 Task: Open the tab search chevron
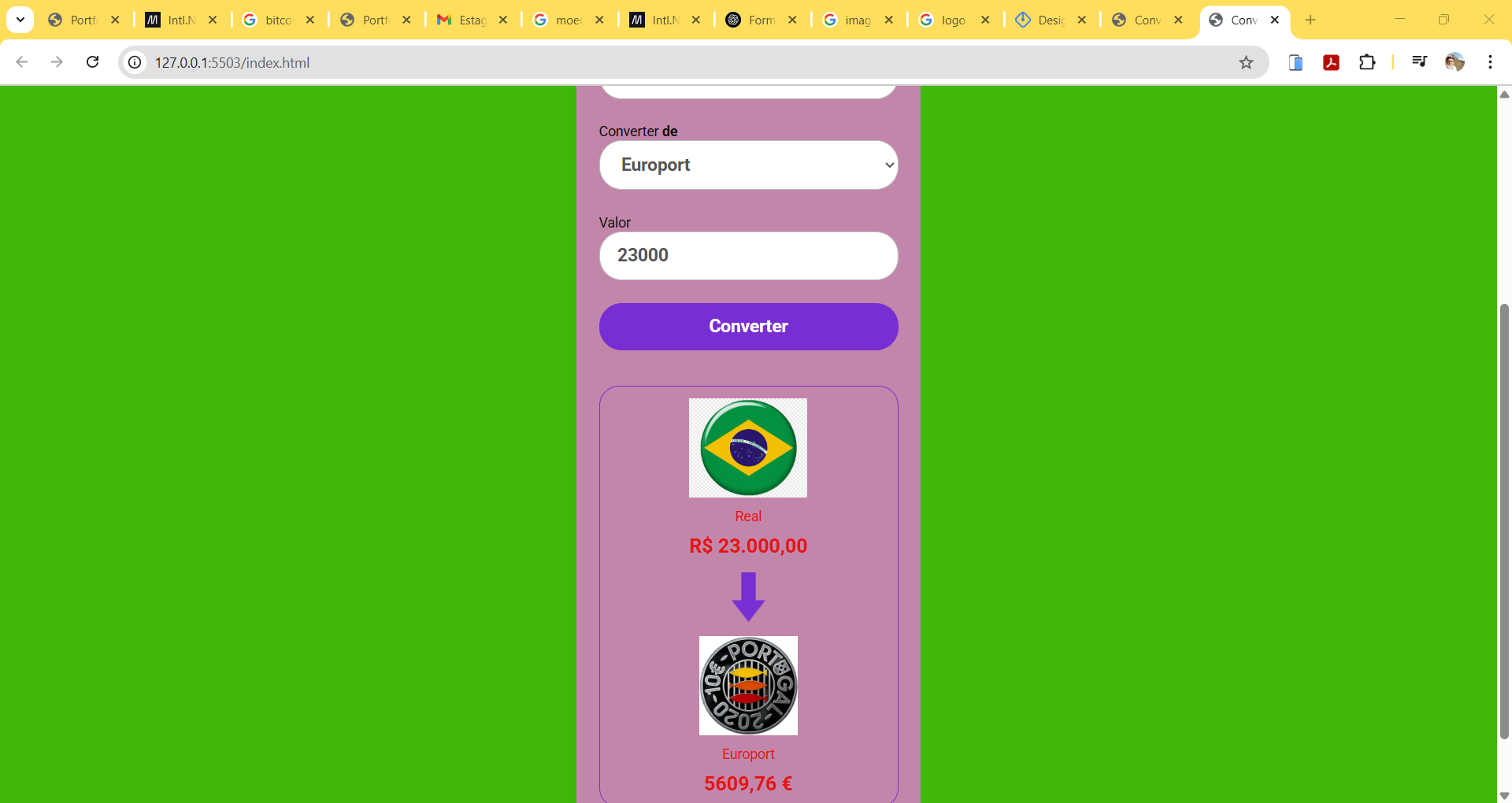20,19
